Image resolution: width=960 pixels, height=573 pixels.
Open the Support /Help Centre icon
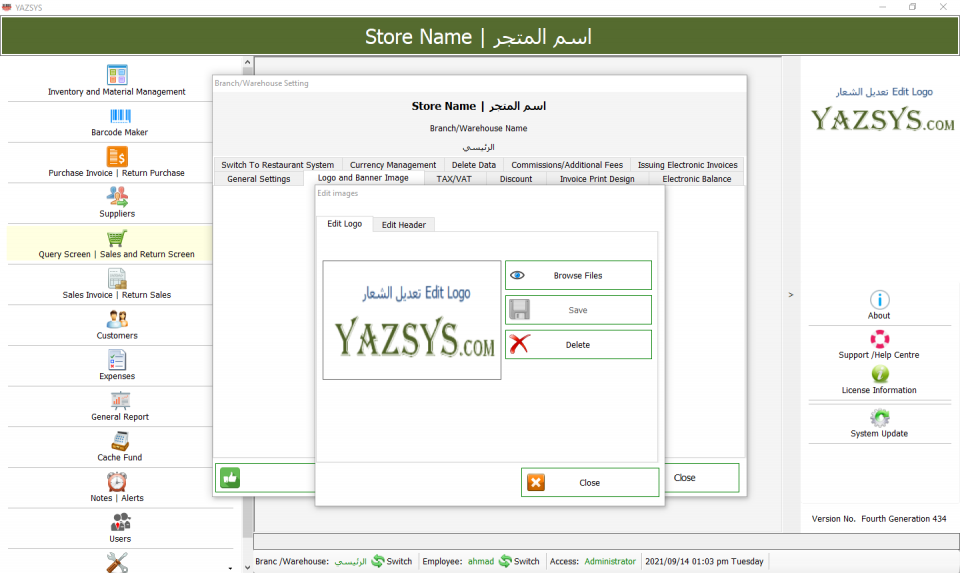tap(879, 339)
